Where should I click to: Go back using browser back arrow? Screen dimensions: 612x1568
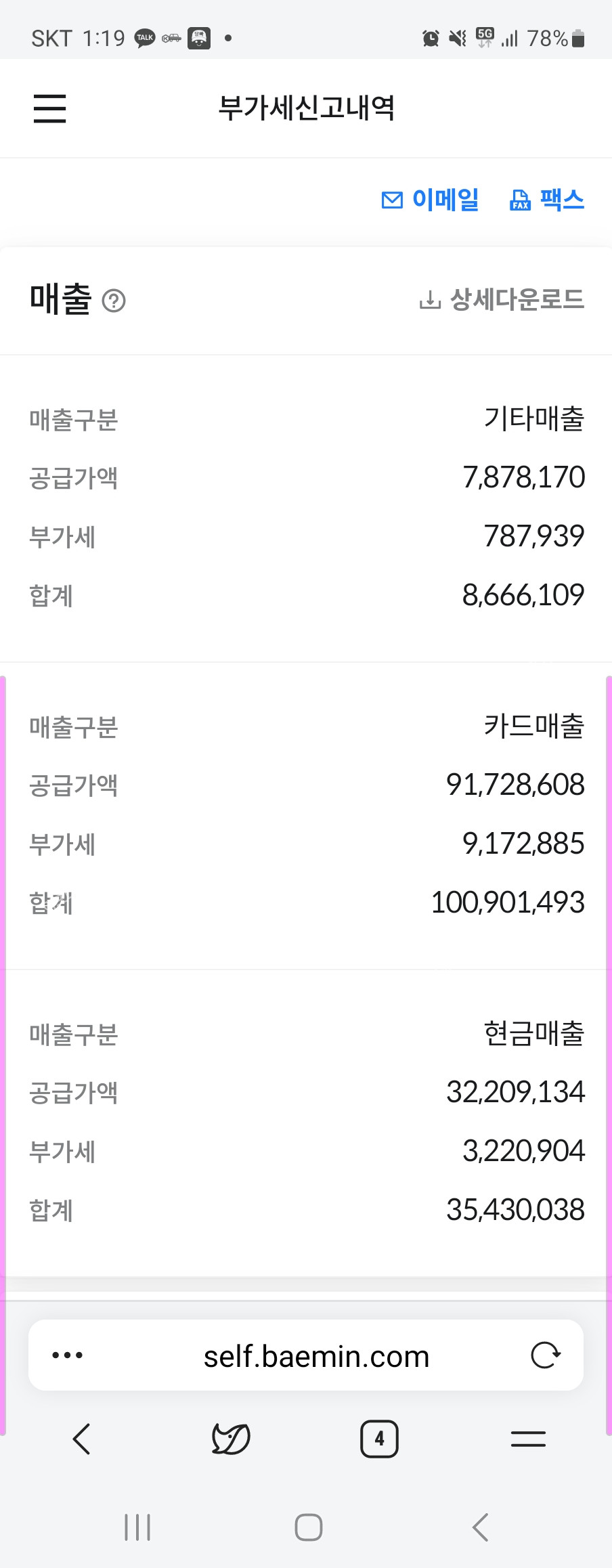(82, 1439)
